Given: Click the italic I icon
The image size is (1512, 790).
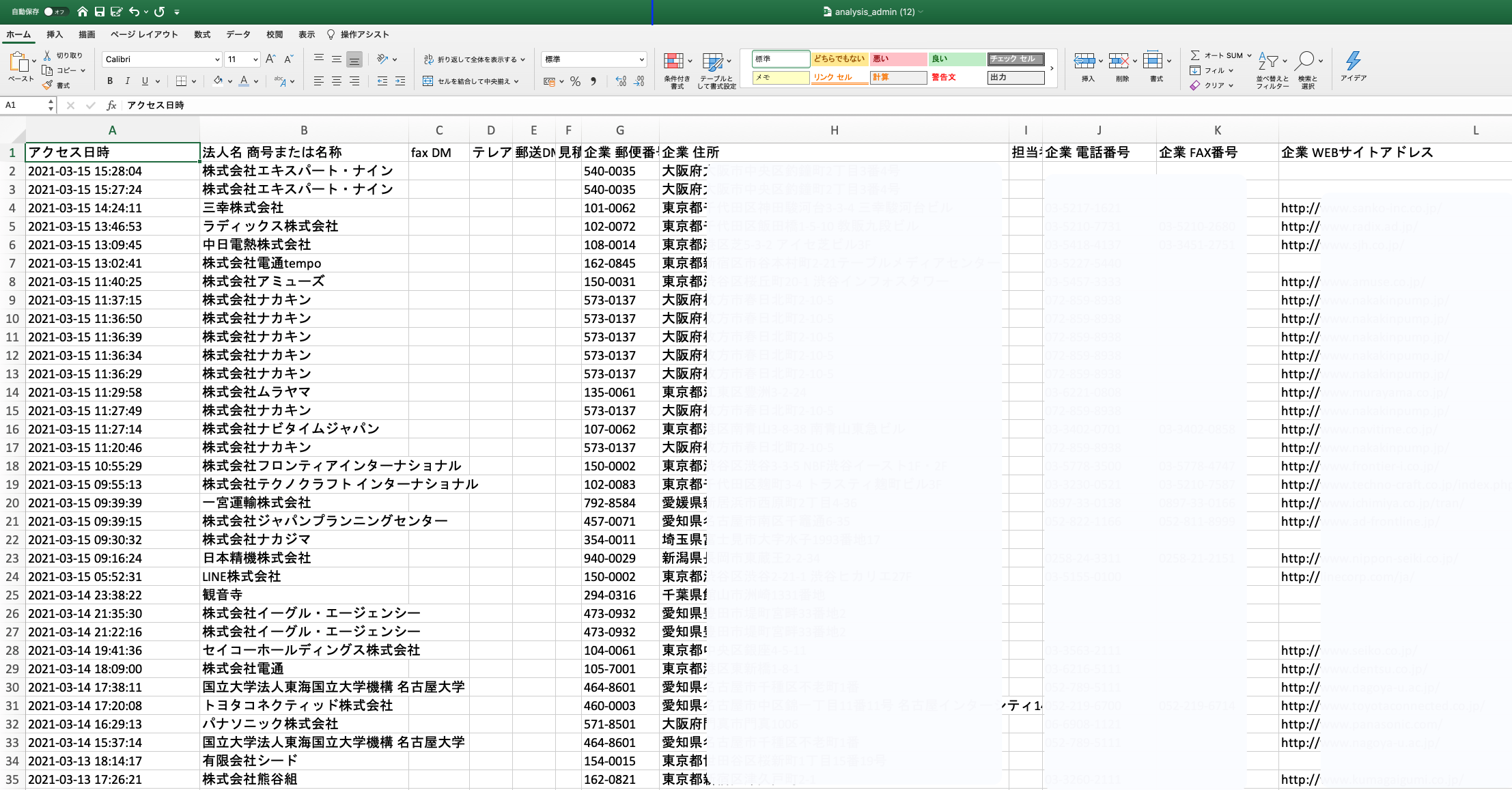Looking at the screenshot, I should [127, 81].
